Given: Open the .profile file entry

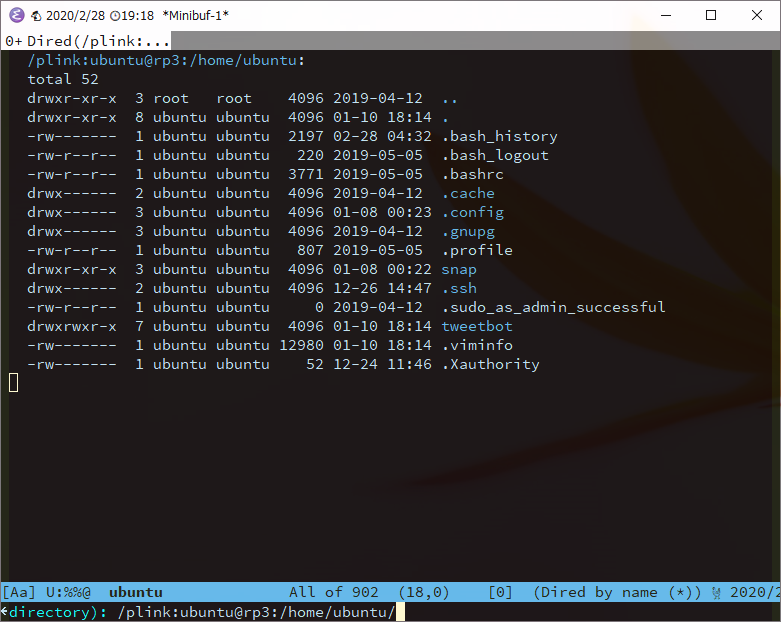Looking at the screenshot, I should pyautogui.click(x=477, y=250).
